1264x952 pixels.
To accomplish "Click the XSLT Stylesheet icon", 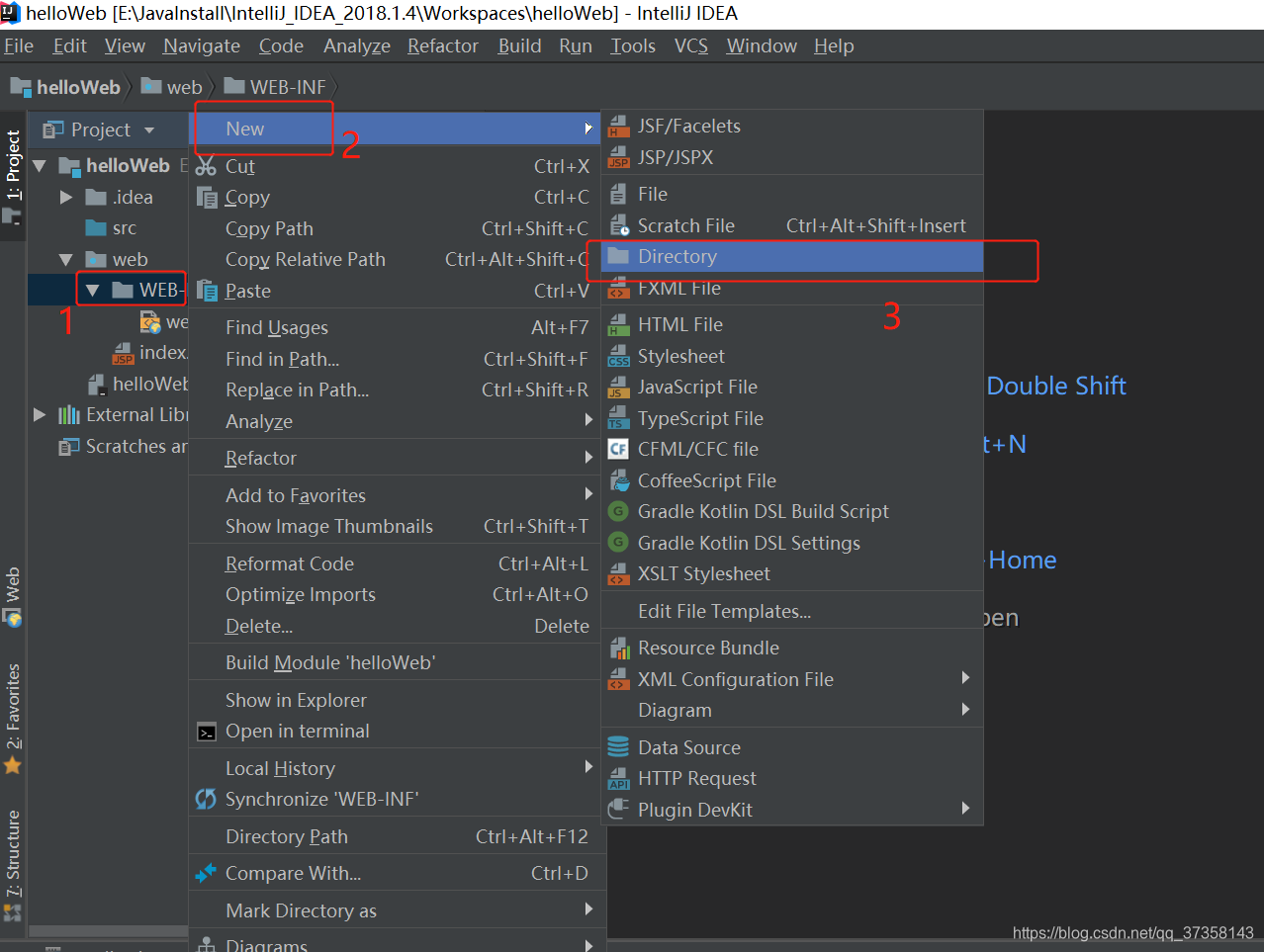I will (618, 574).
